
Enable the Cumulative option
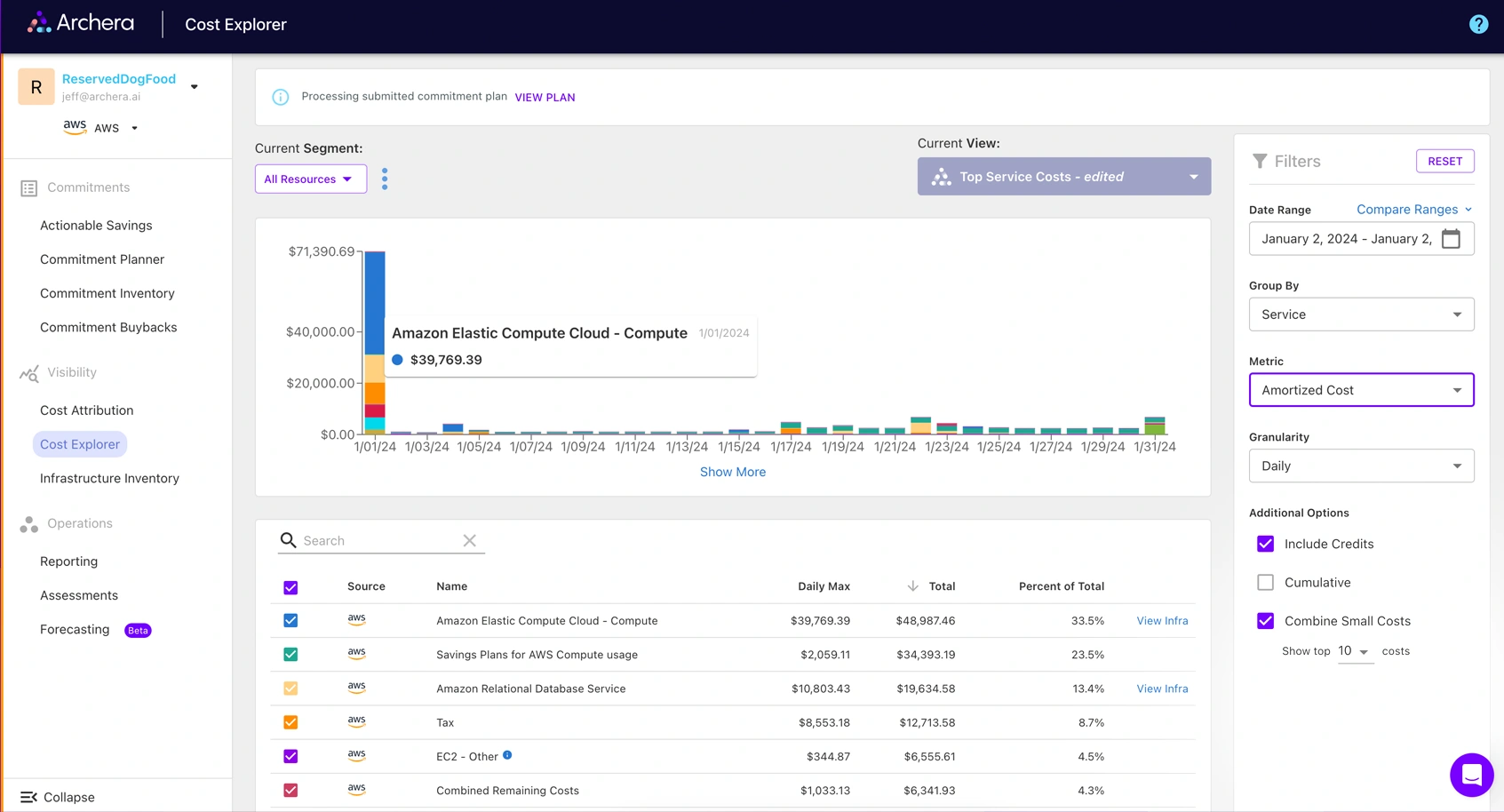(1266, 583)
